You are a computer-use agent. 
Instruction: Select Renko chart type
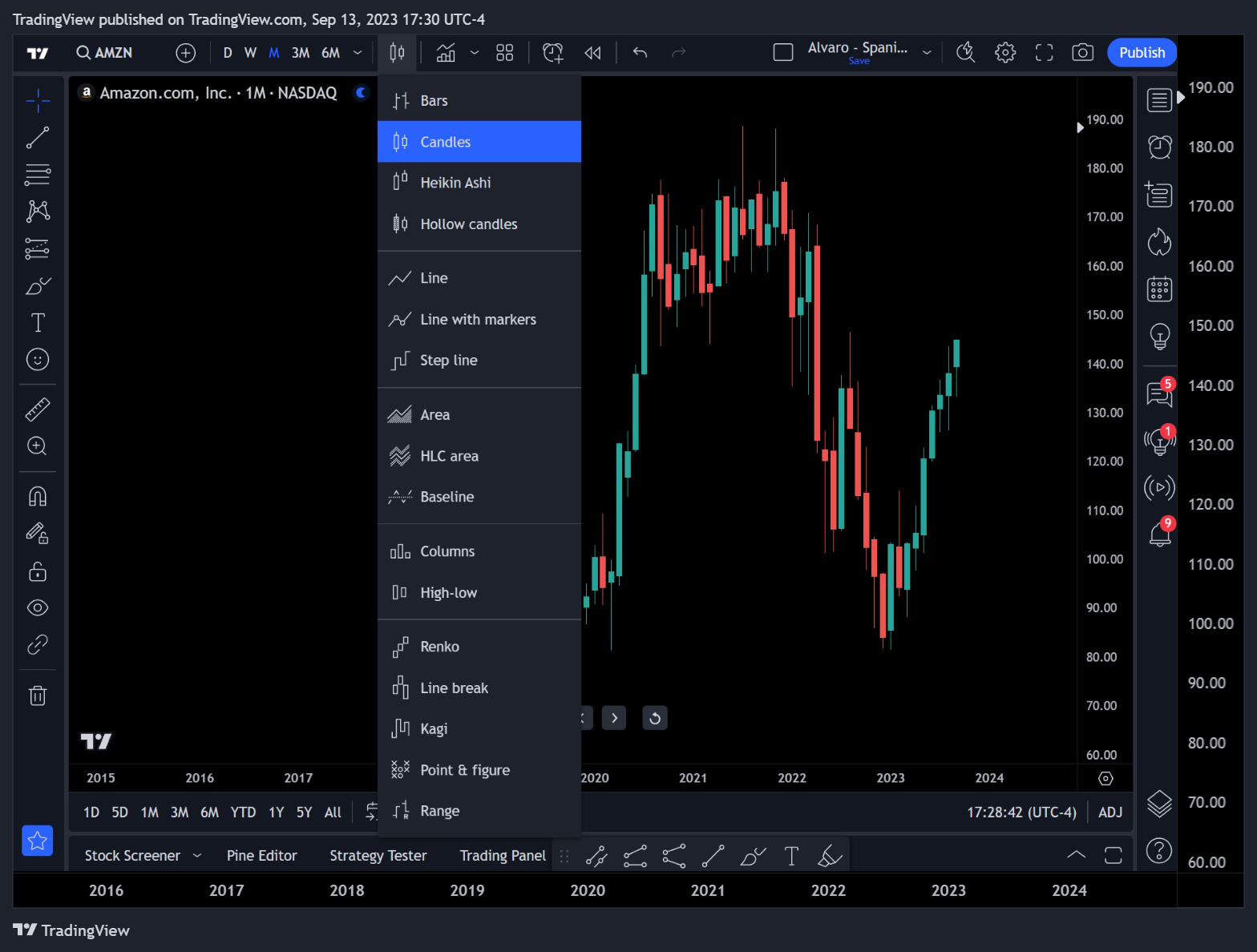(479, 647)
